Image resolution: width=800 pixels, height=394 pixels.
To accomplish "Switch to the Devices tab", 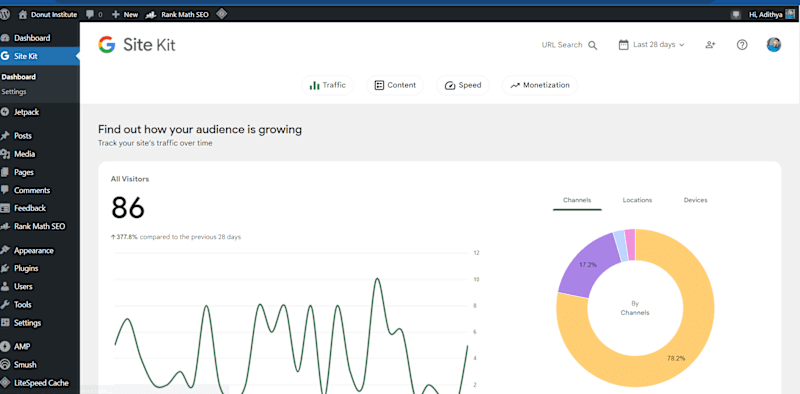I will click(695, 200).
